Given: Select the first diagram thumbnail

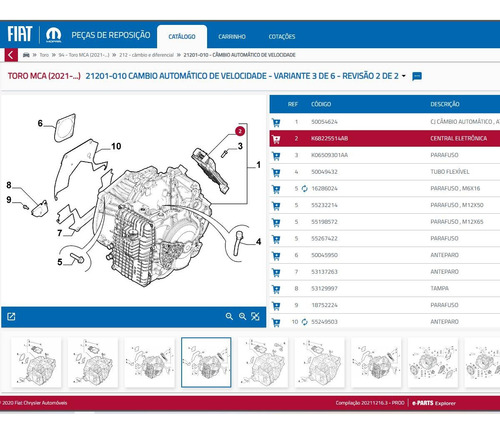Looking at the screenshot, I should pos(36,363).
